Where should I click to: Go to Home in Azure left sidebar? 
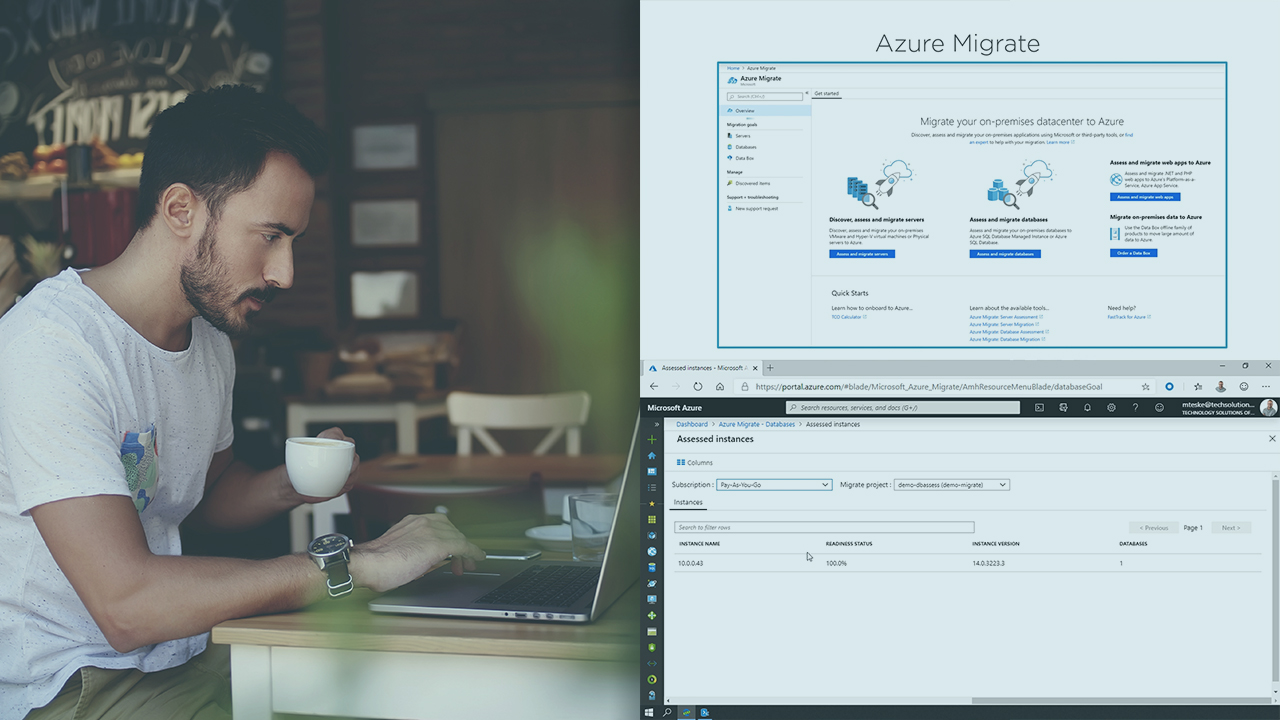(652, 455)
